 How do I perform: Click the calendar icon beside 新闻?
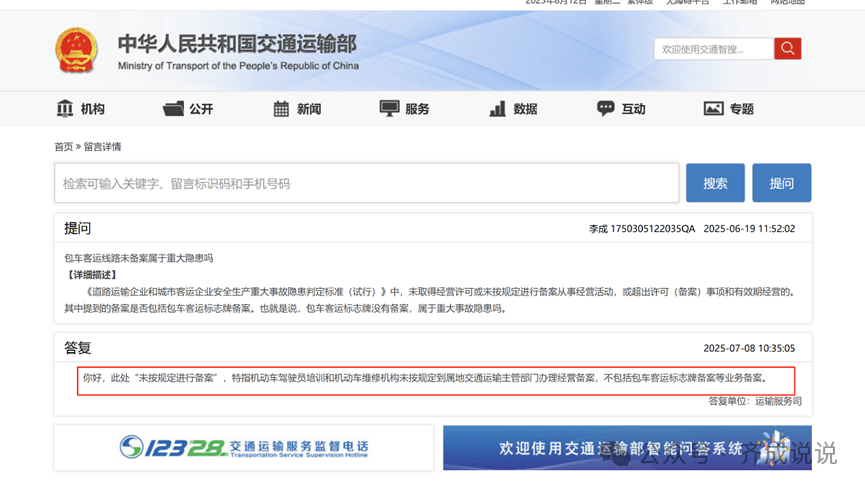281,108
